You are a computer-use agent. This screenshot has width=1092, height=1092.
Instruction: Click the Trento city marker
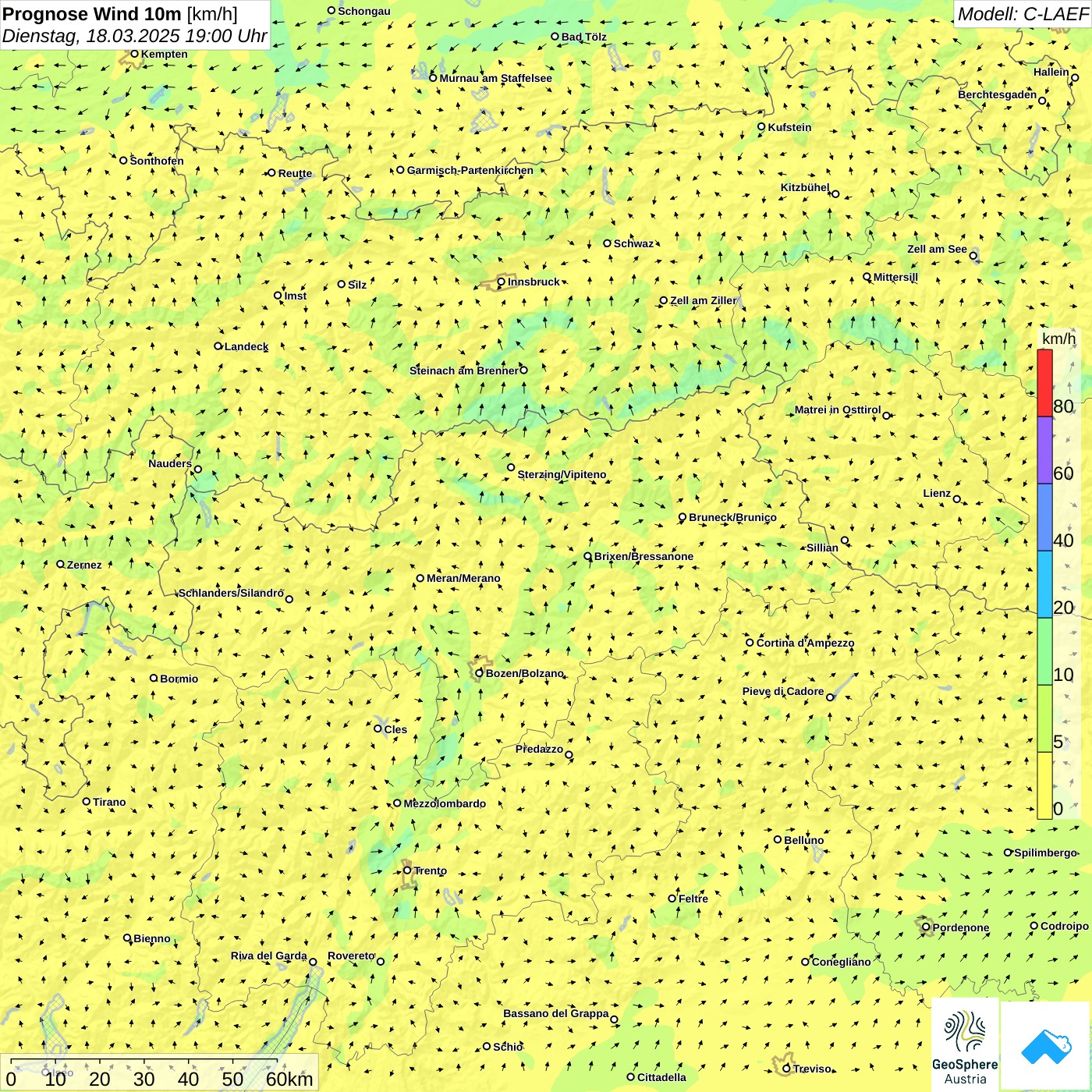(407, 870)
